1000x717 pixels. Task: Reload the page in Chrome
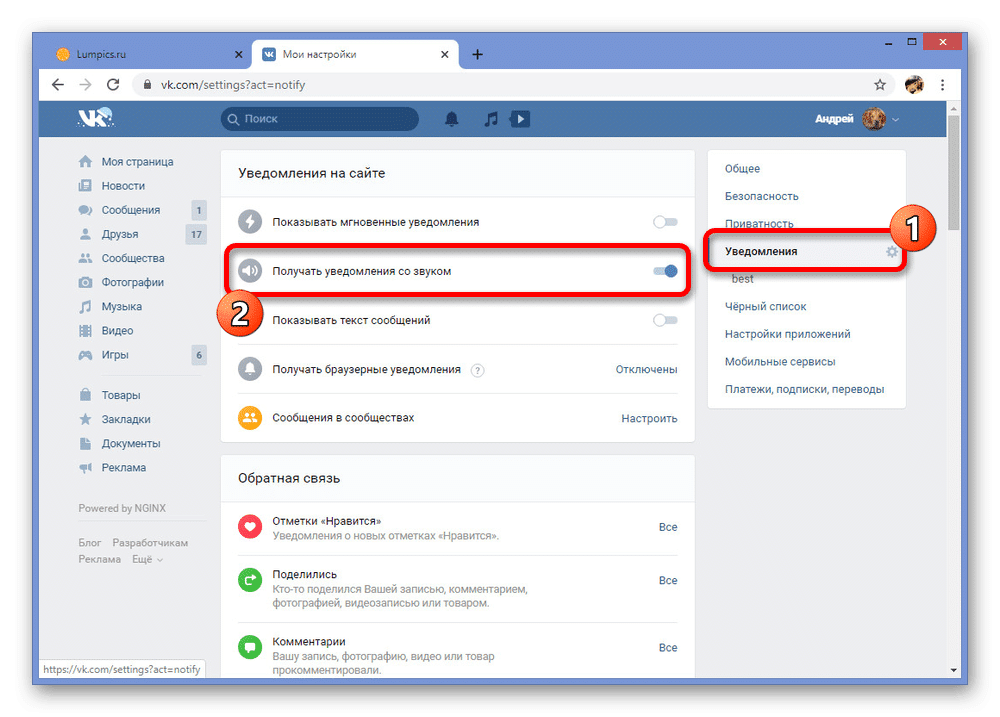113,85
